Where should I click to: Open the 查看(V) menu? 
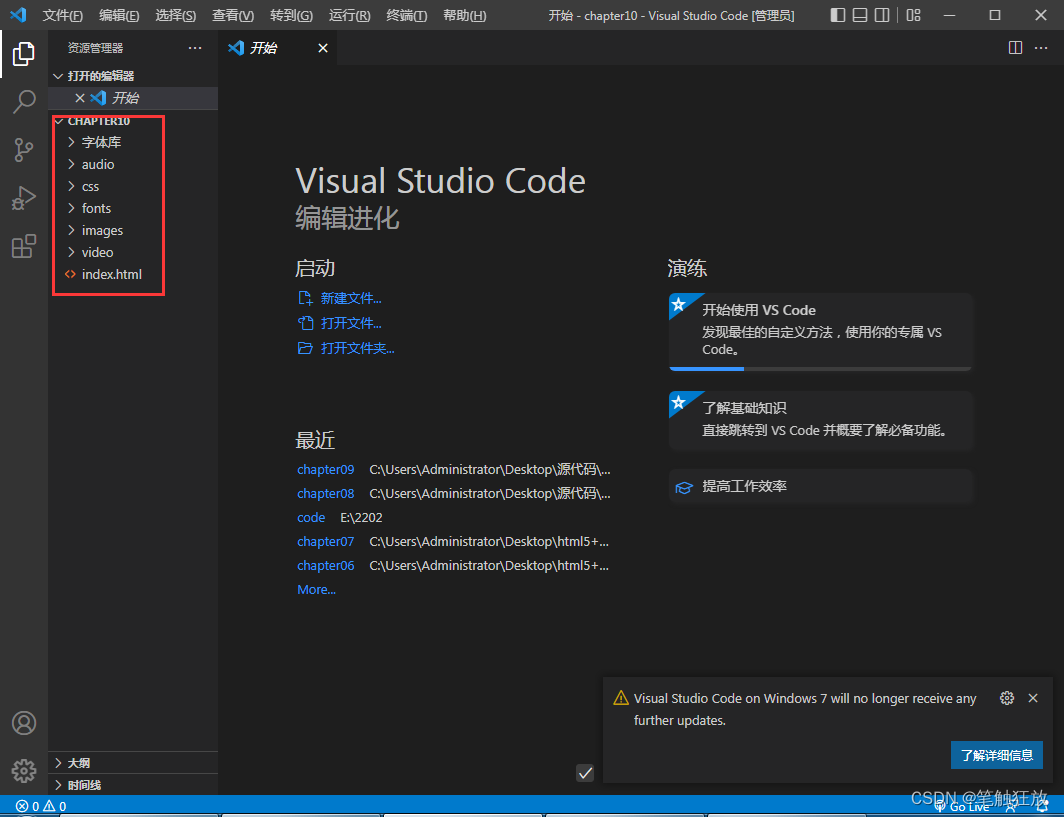pos(233,15)
